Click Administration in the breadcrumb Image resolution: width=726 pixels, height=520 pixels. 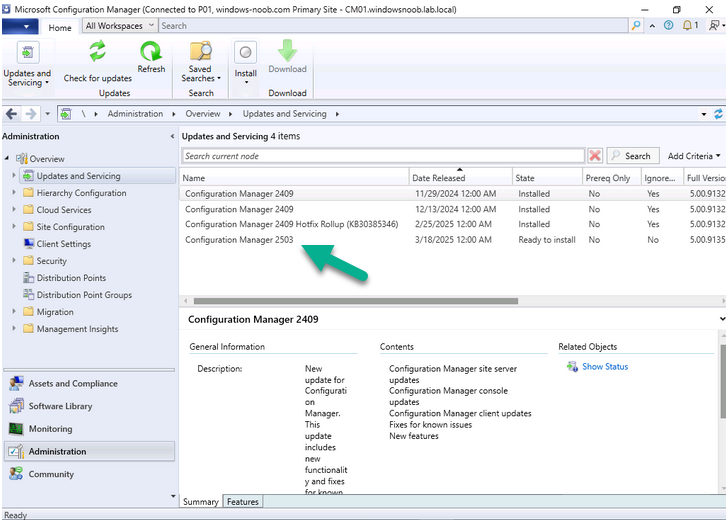[135, 114]
